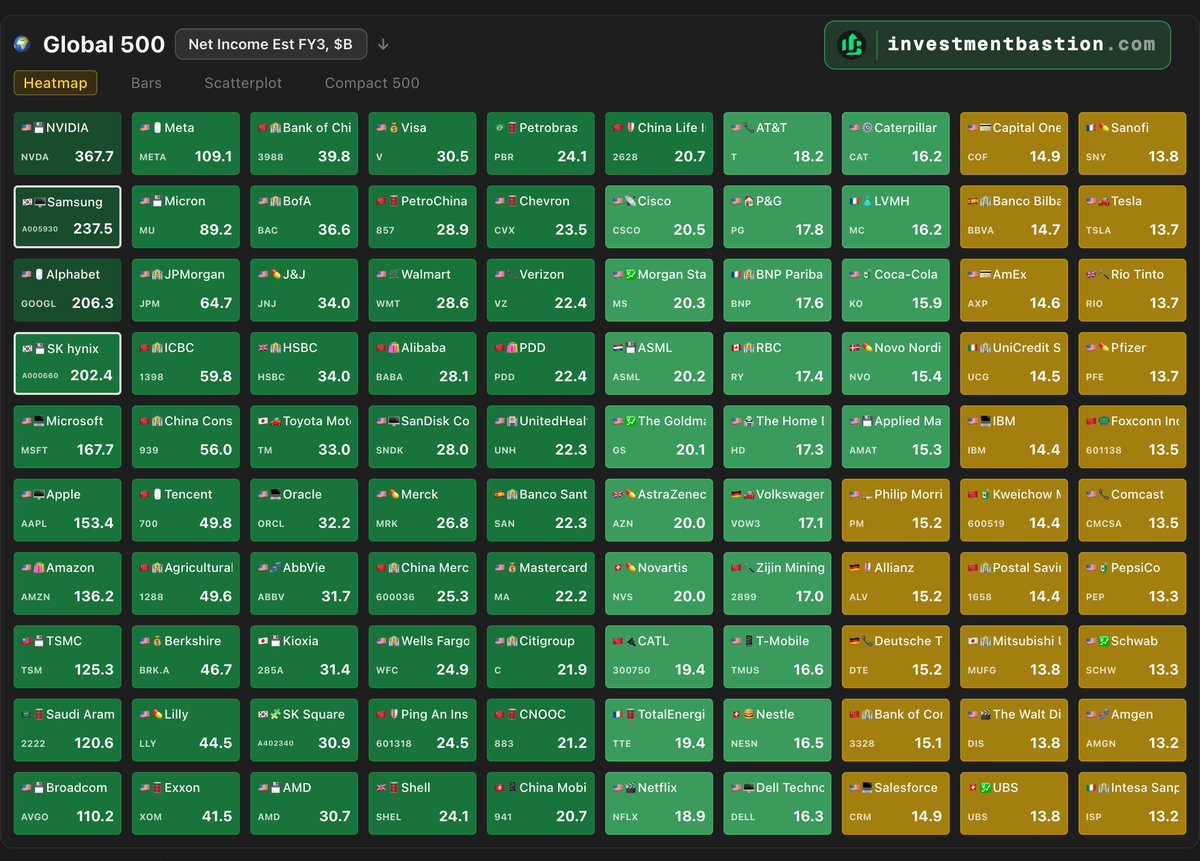Select the CNOOC 883 tile
1200x861 pixels.
(x=541, y=730)
